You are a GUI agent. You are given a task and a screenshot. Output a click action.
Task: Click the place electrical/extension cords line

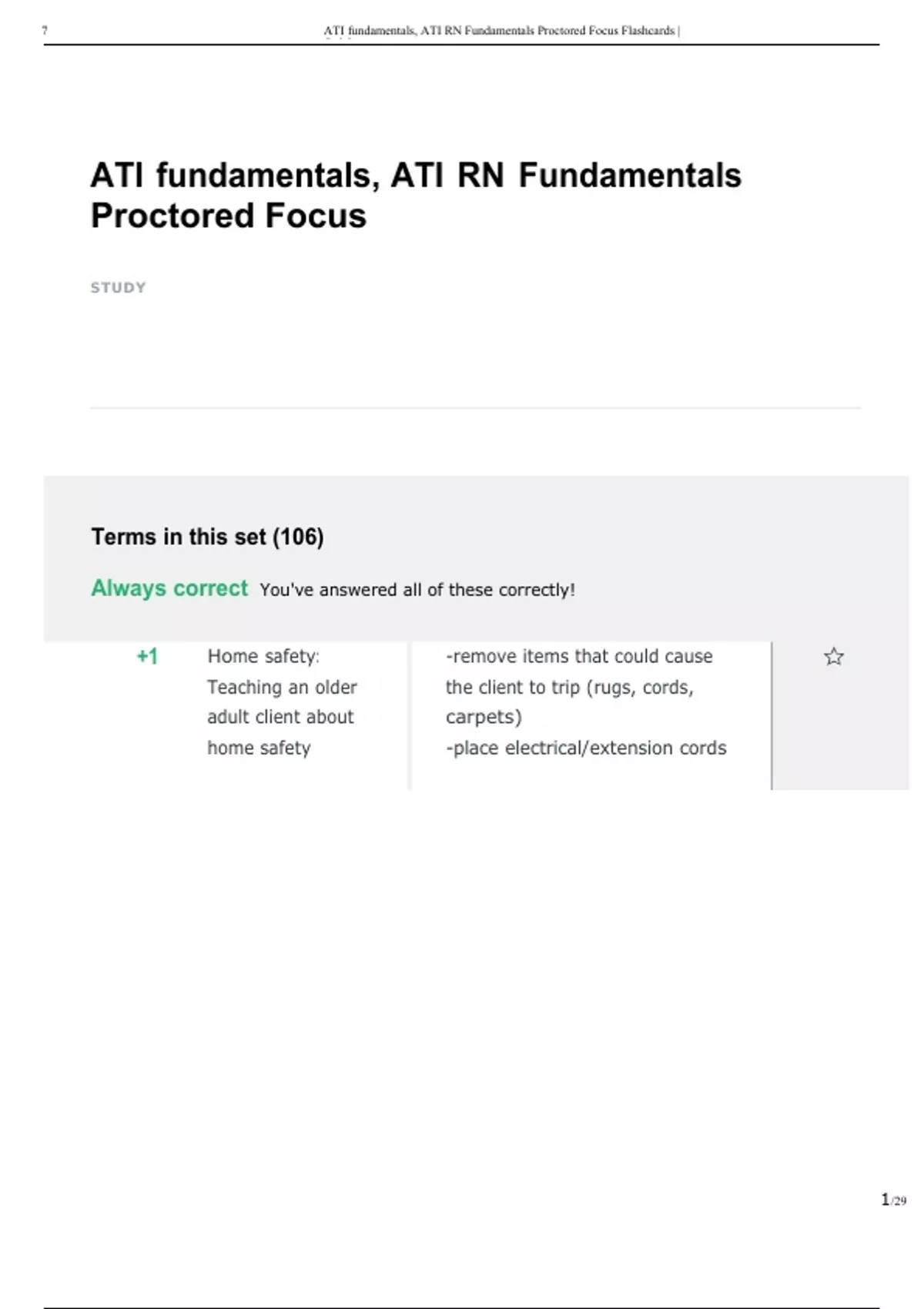(x=586, y=748)
